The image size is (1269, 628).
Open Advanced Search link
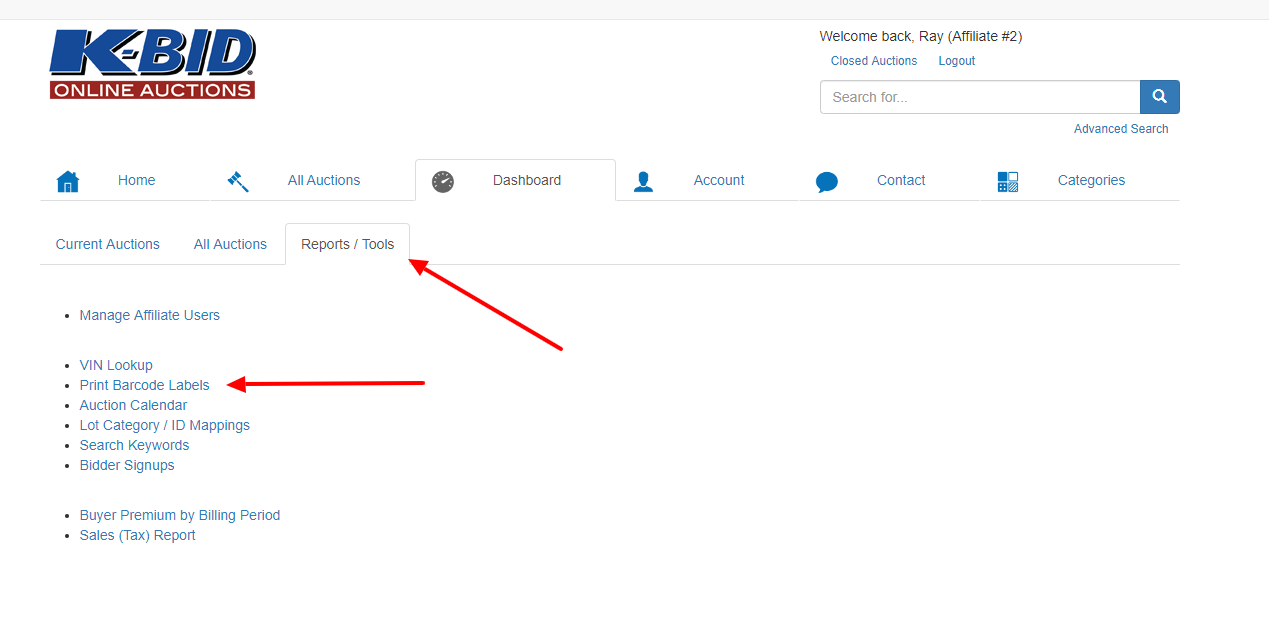pyautogui.click(x=1121, y=129)
